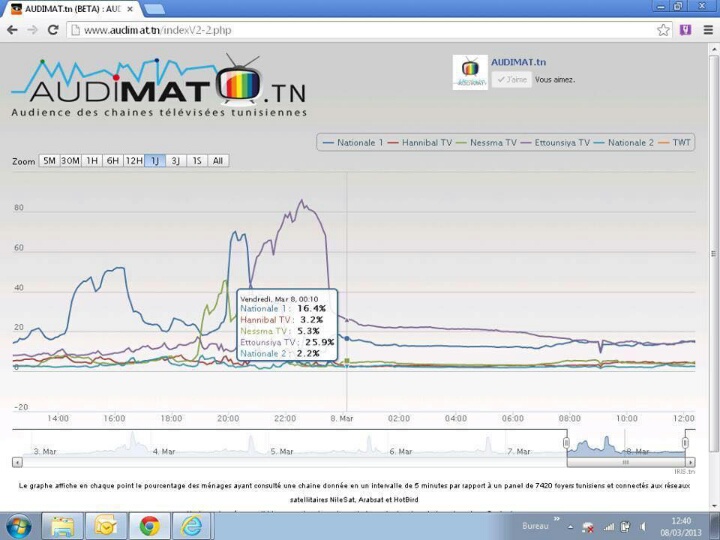Open the purple Yahoo extension icon
This screenshot has width=720, height=540.
[686, 30]
